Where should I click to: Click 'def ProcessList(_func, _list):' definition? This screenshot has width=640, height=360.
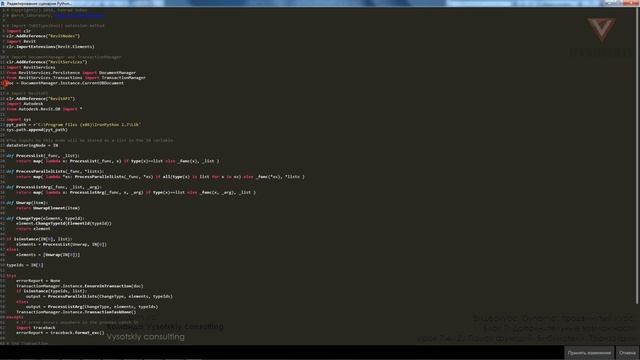pyautogui.click(x=43, y=156)
